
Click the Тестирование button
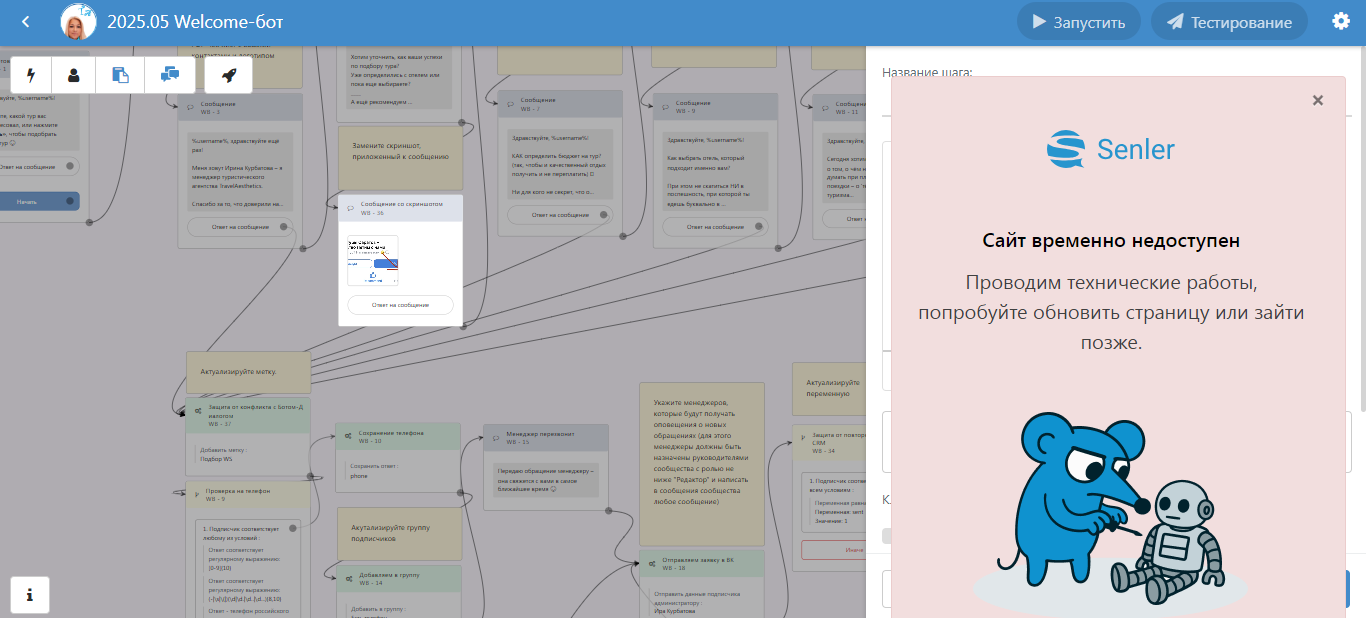(1229, 22)
